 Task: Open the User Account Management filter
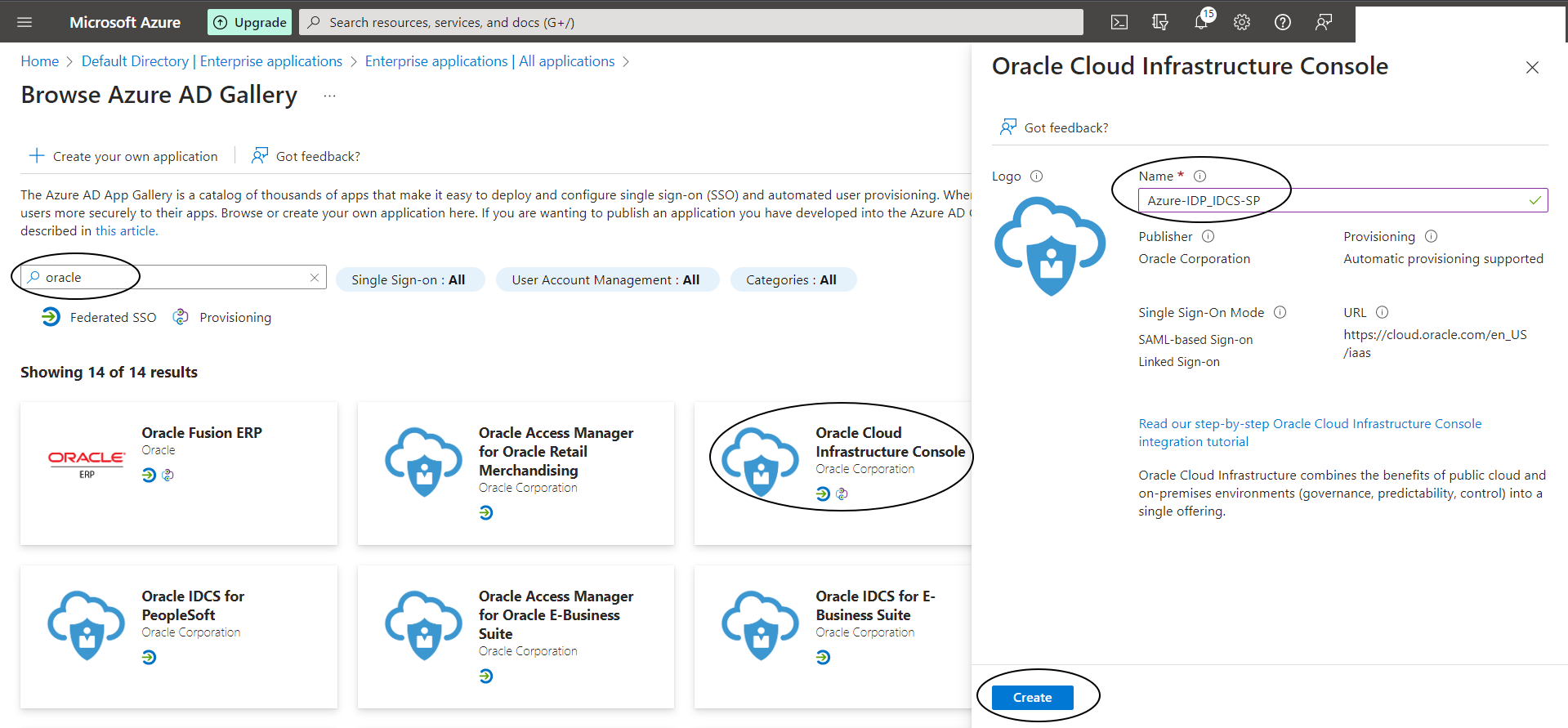click(605, 280)
